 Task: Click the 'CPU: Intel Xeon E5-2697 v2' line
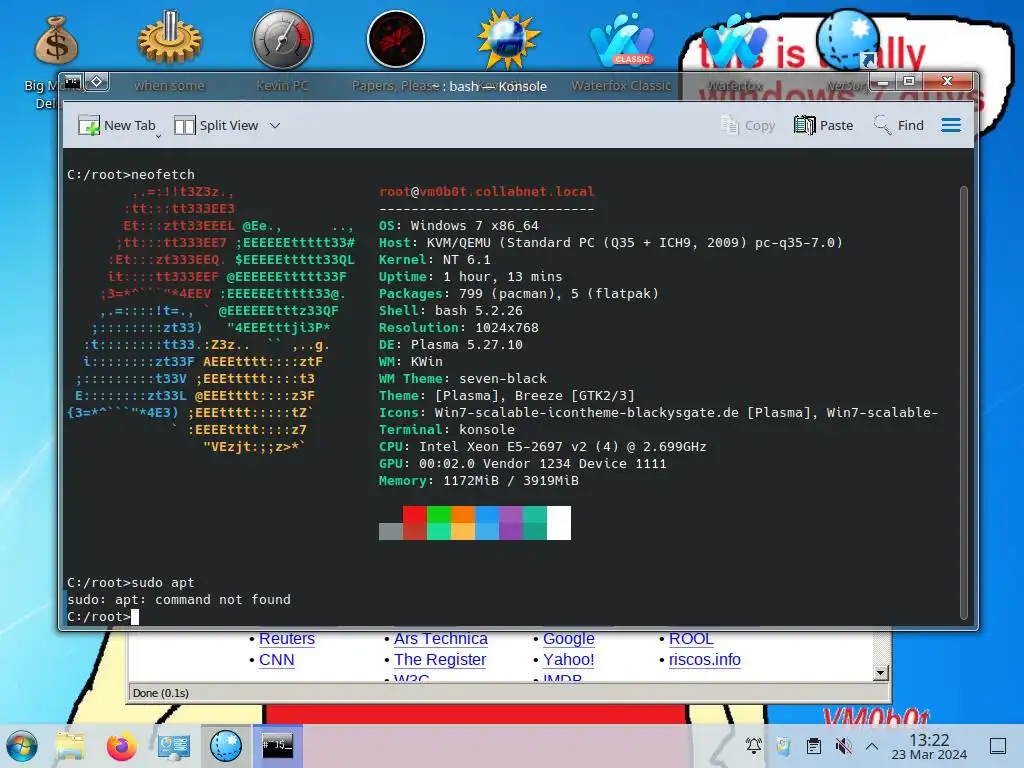pyautogui.click(x=543, y=447)
